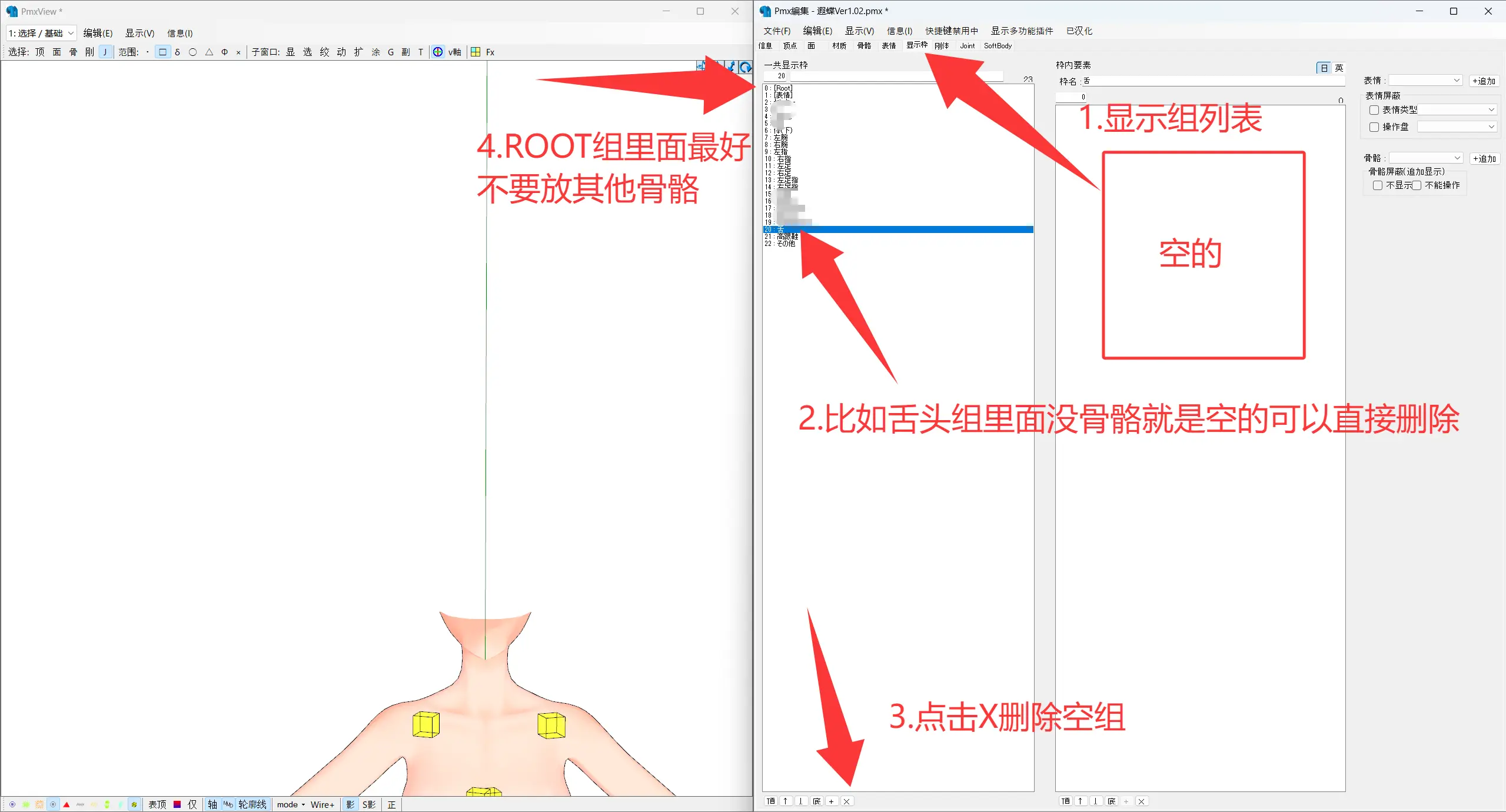Image resolution: width=1506 pixels, height=812 pixels.
Task: Open the 文件(F) menu
Action: (776, 31)
